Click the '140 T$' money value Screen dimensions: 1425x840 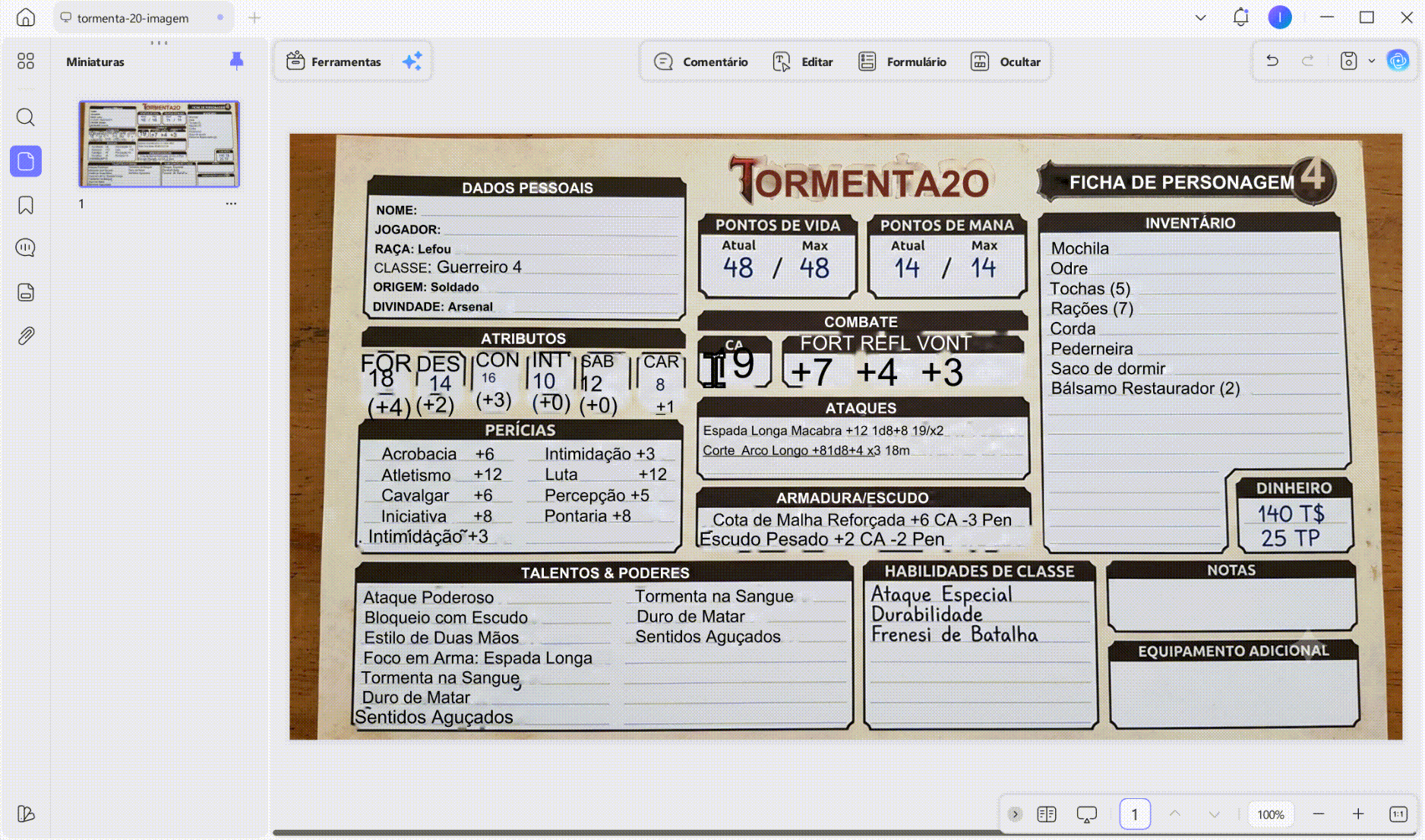click(1291, 514)
